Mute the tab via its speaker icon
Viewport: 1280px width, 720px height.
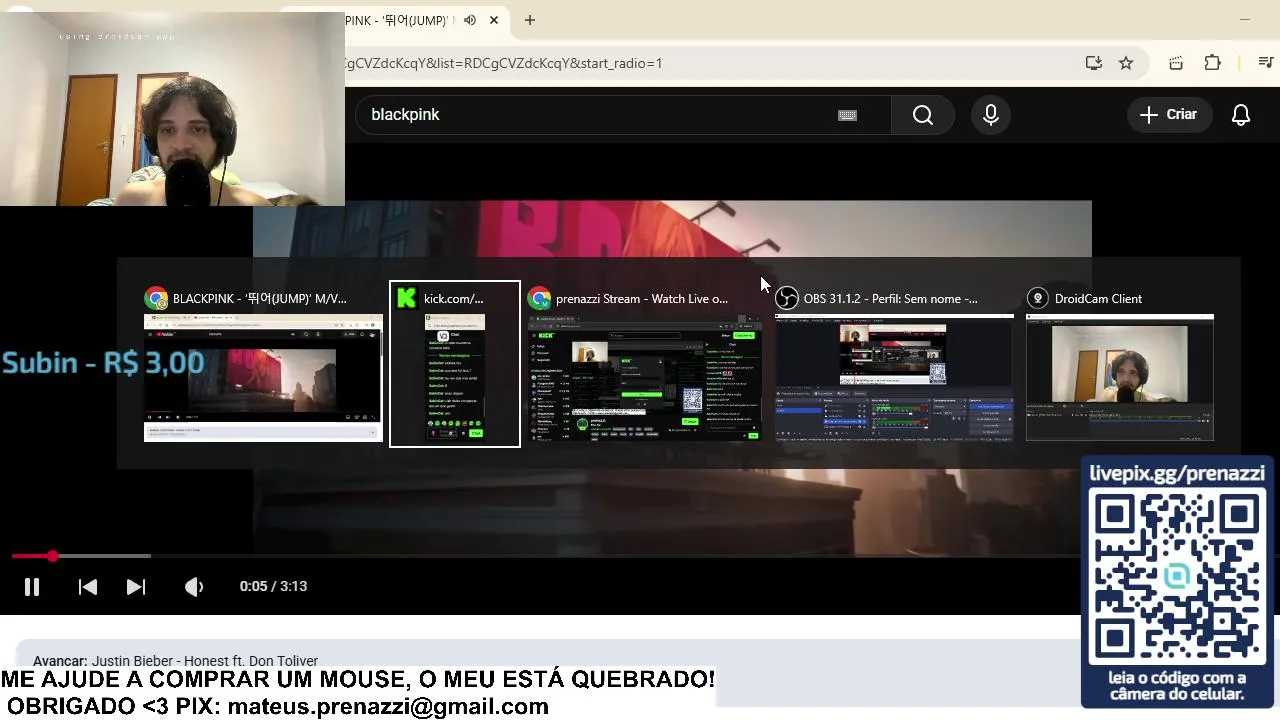470,20
